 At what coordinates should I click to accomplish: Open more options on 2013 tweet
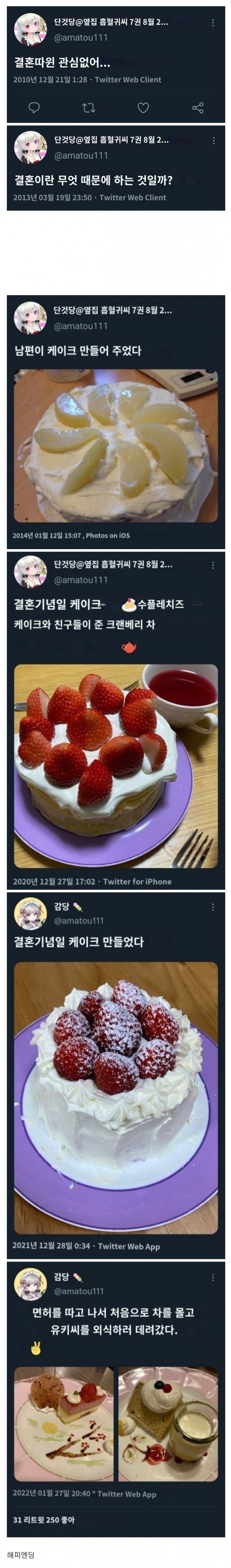tap(213, 141)
